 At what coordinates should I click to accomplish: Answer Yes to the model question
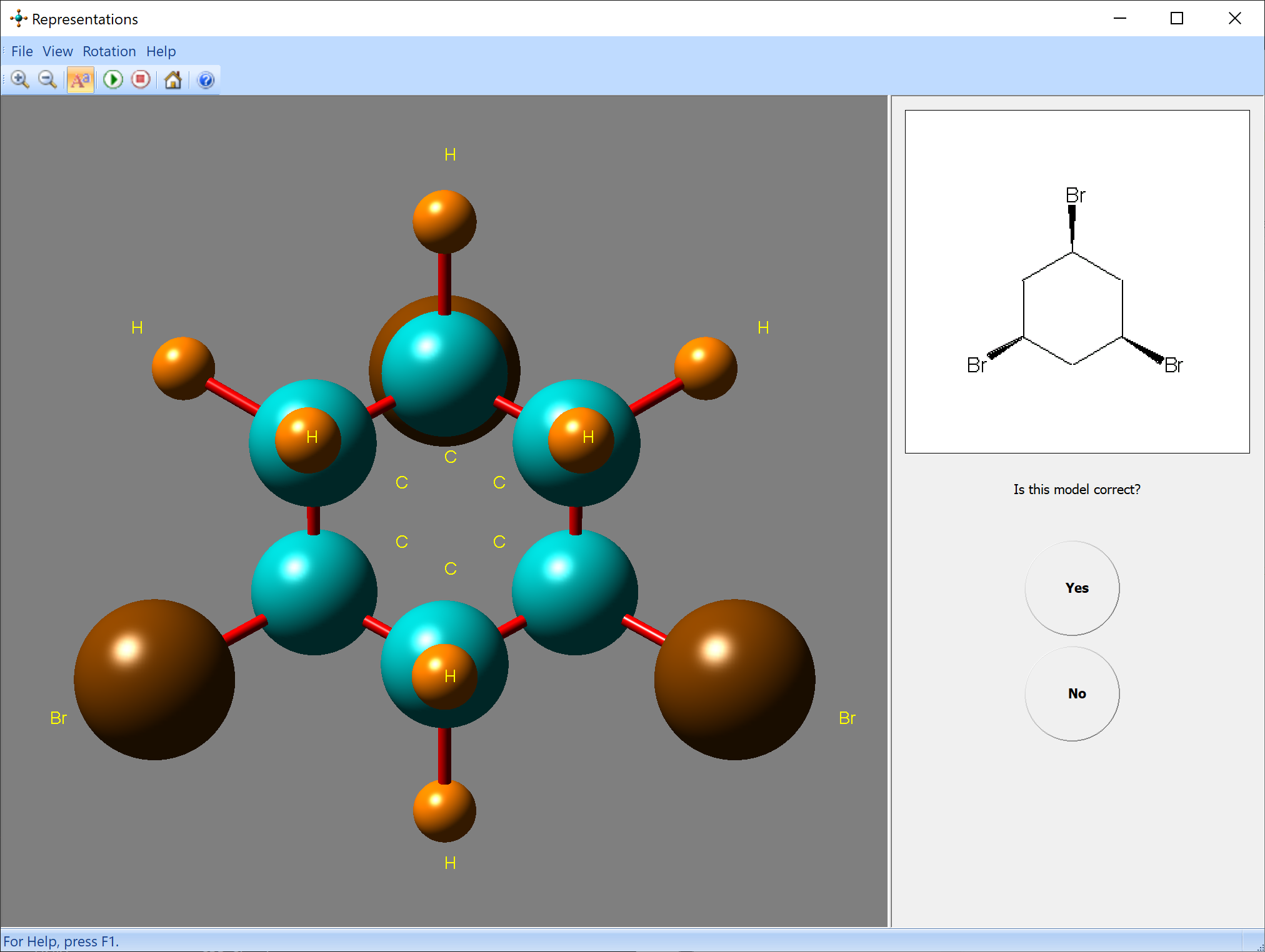[x=1072, y=588]
